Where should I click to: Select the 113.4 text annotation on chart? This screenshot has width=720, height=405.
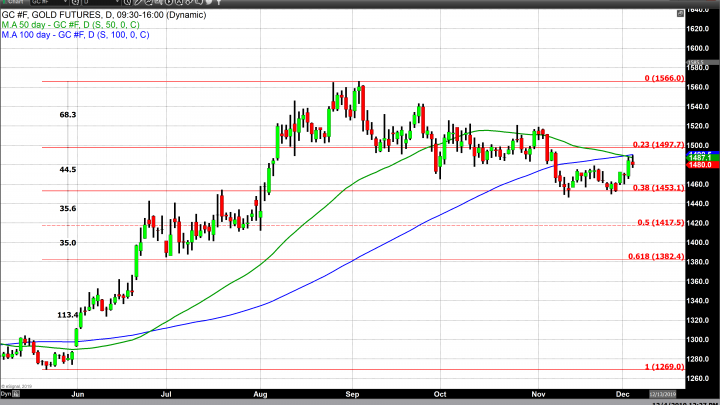click(x=68, y=314)
